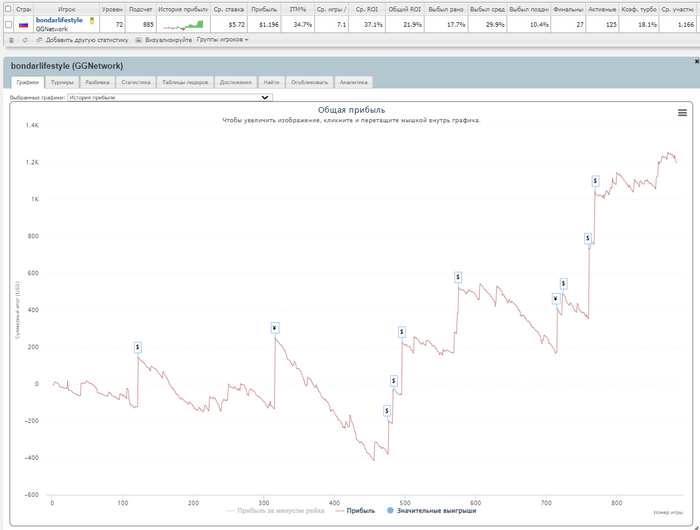Viewport: 700px width, 530px height.
Task: Click the trash delete icon in toolbar
Action: [10, 40]
